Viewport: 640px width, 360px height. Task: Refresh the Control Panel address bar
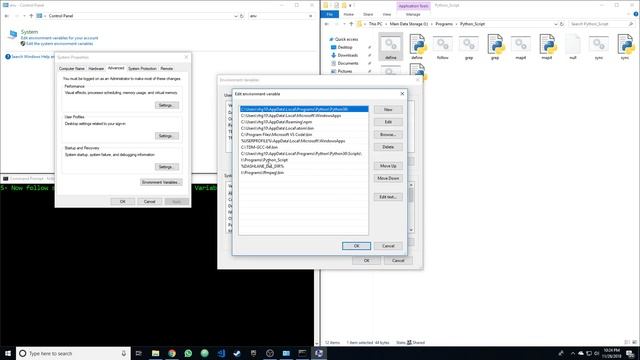242,16
